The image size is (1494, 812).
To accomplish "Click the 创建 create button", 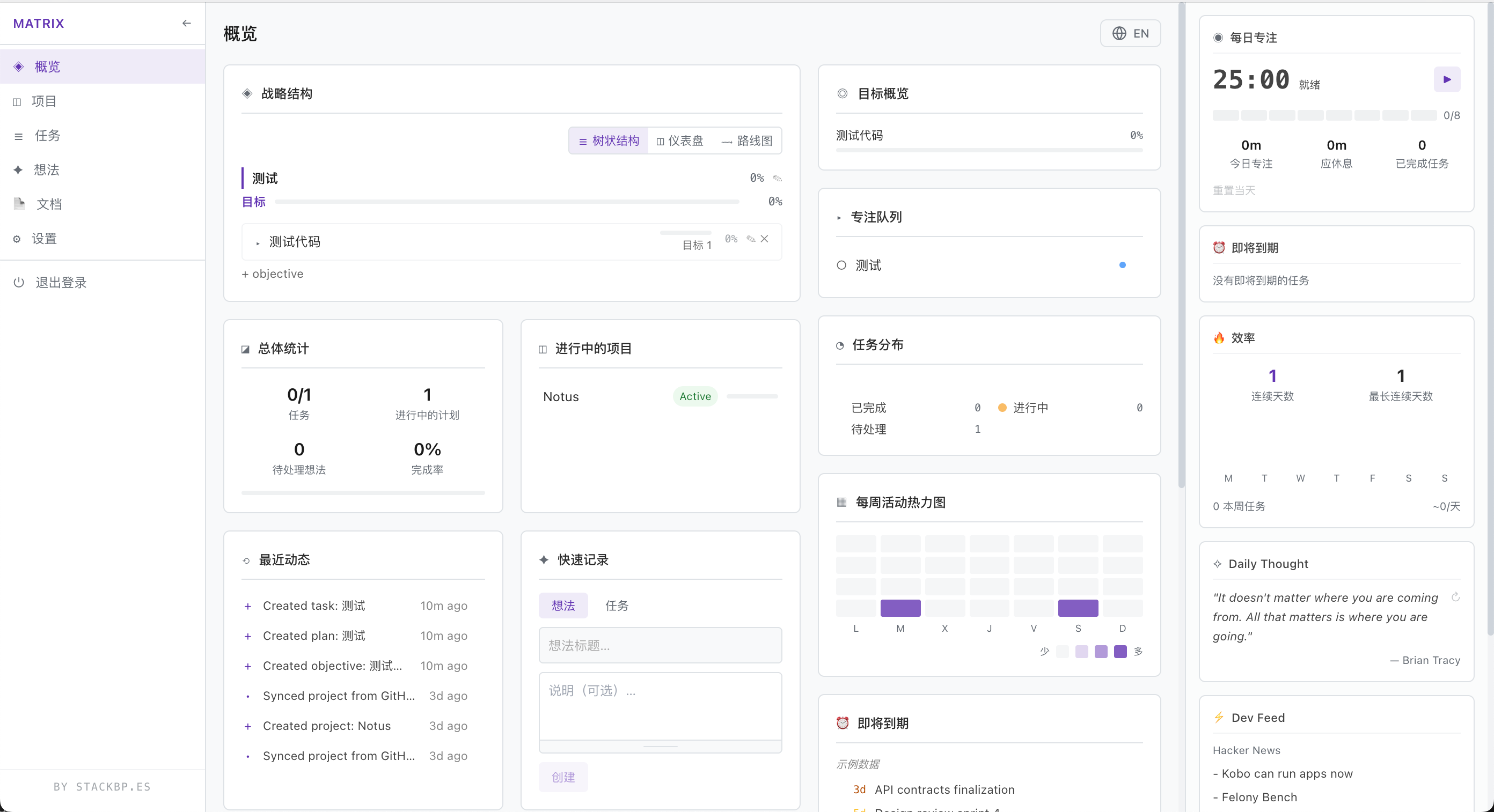I will click(562, 777).
